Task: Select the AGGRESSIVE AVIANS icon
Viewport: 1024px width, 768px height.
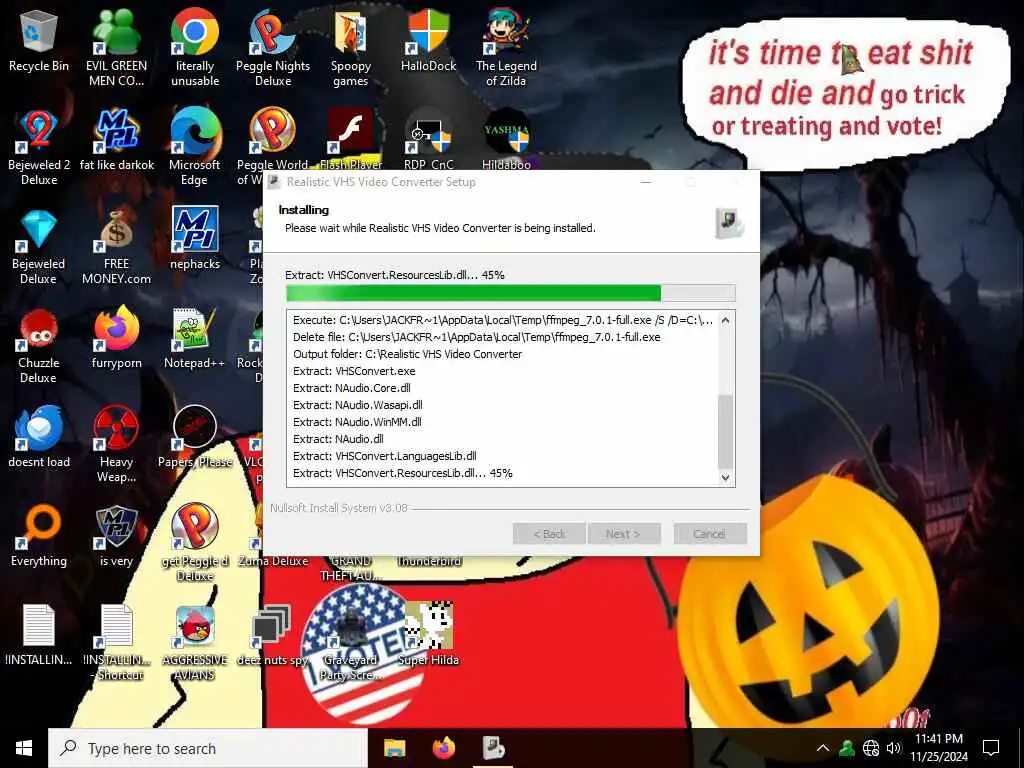Action: [x=195, y=643]
